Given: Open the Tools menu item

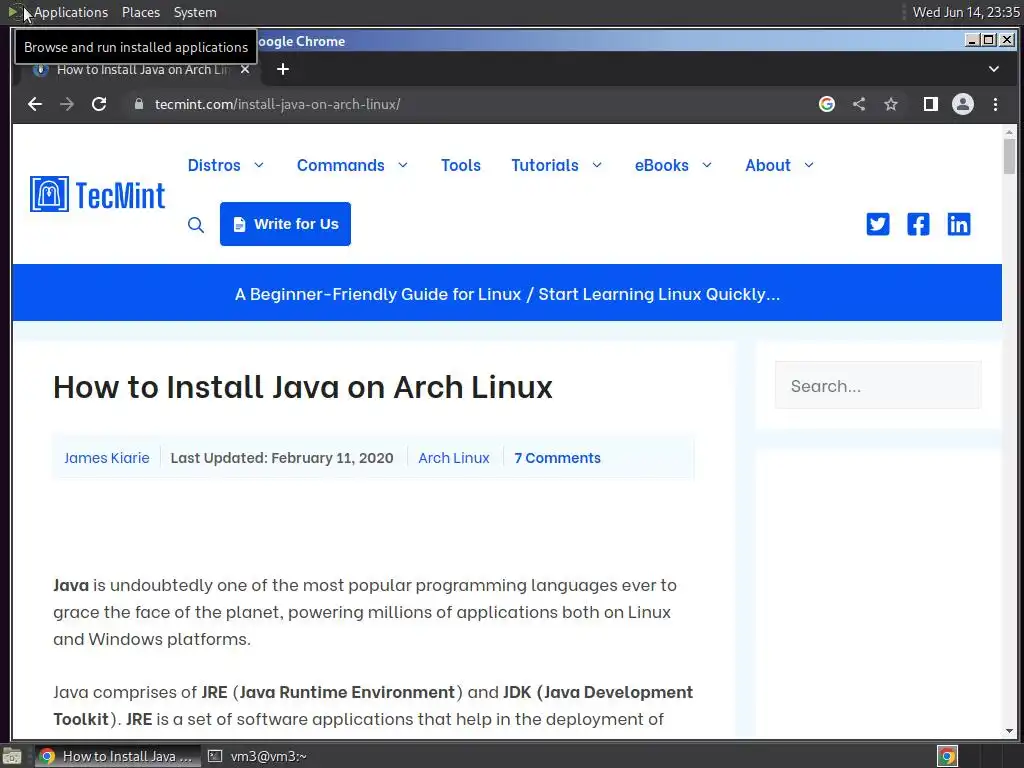Looking at the screenshot, I should click(x=461, y=165).
